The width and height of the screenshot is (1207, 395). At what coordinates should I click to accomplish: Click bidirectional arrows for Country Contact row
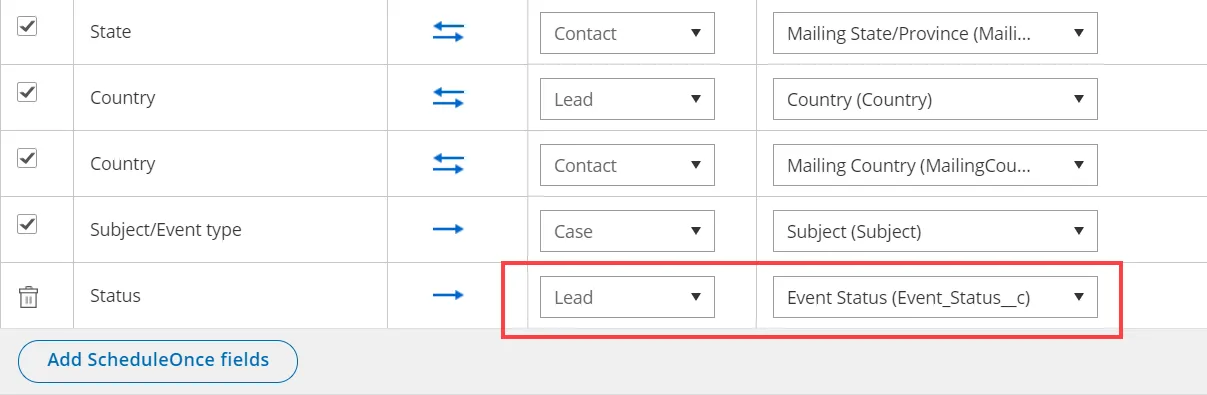[448, 164]
